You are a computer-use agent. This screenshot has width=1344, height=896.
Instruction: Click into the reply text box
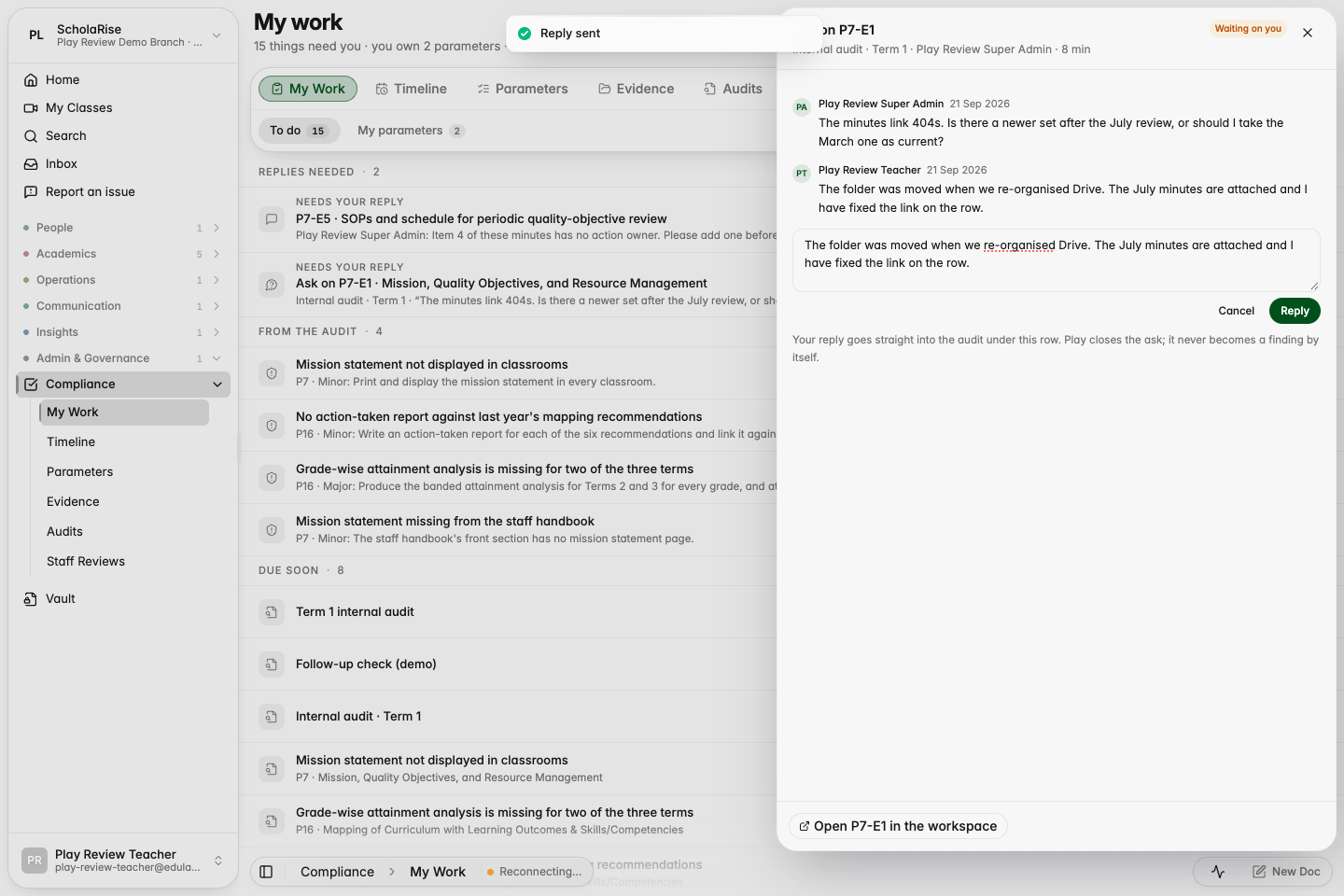point(1057,260)
